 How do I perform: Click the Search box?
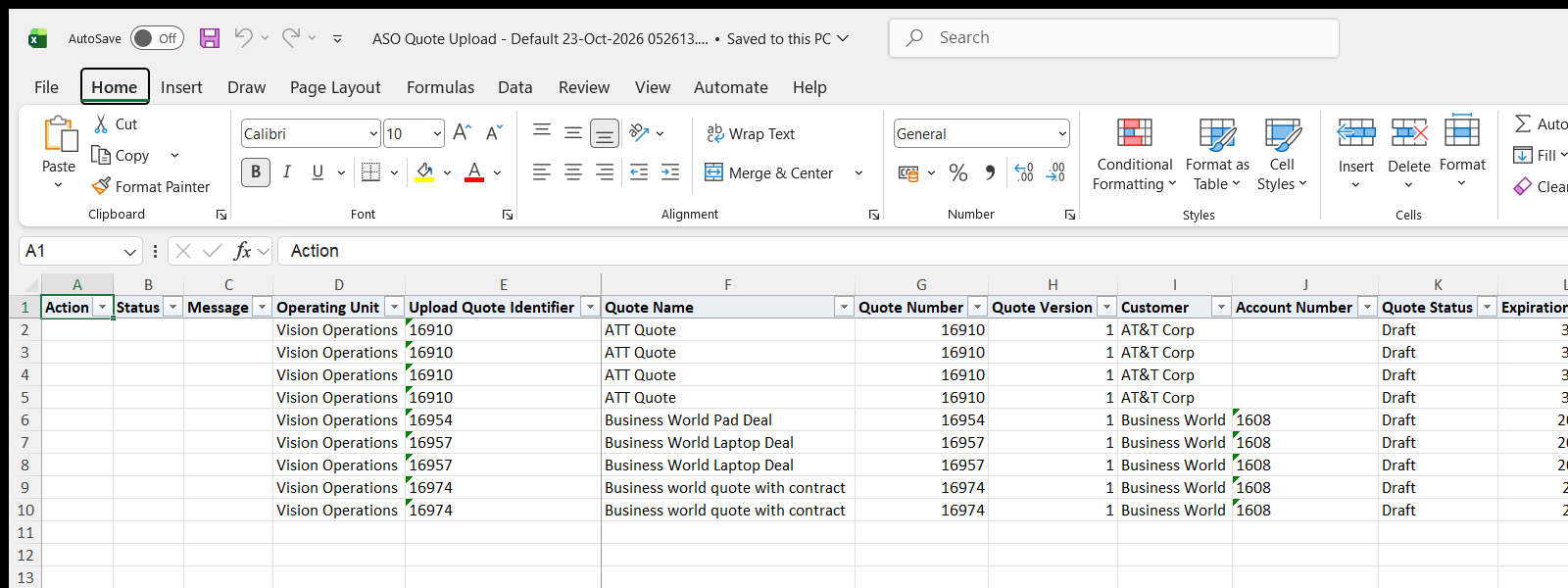[x=1114, y=38]
